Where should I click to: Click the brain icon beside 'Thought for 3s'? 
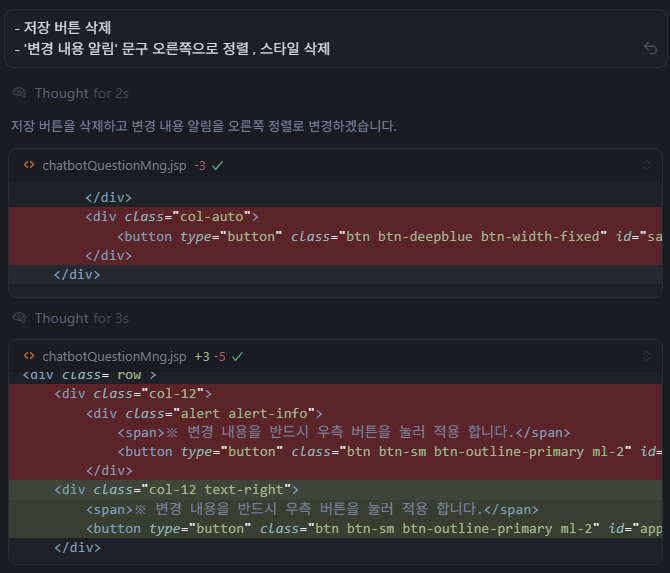[20, 318]
